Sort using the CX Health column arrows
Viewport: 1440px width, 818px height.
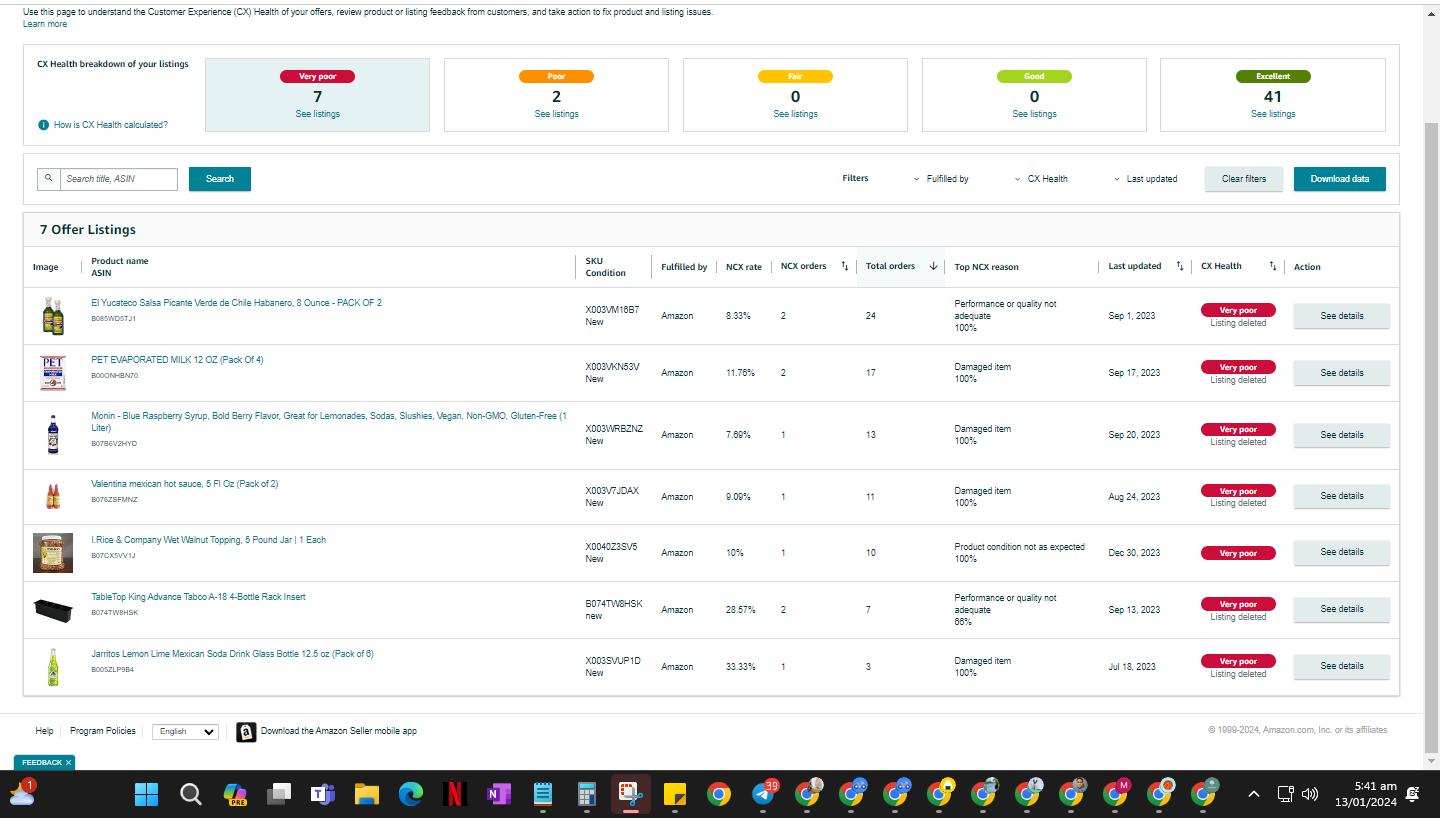(1273, 266)
